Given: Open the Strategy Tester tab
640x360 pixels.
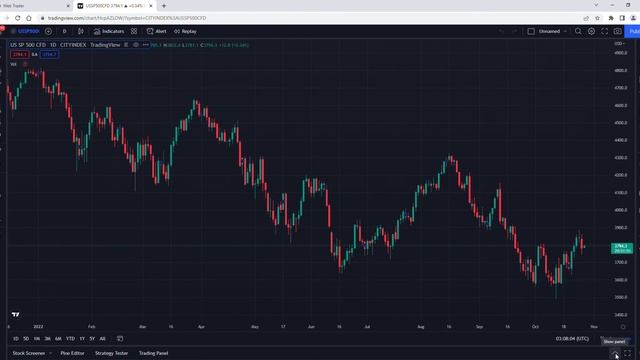Looking at the screenshot, I should 111,353.
